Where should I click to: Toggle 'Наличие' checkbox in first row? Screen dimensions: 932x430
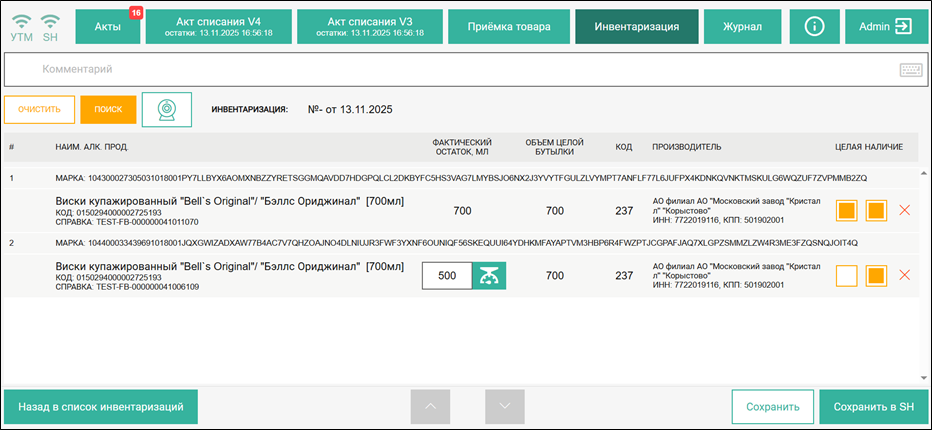pos(877,211)
